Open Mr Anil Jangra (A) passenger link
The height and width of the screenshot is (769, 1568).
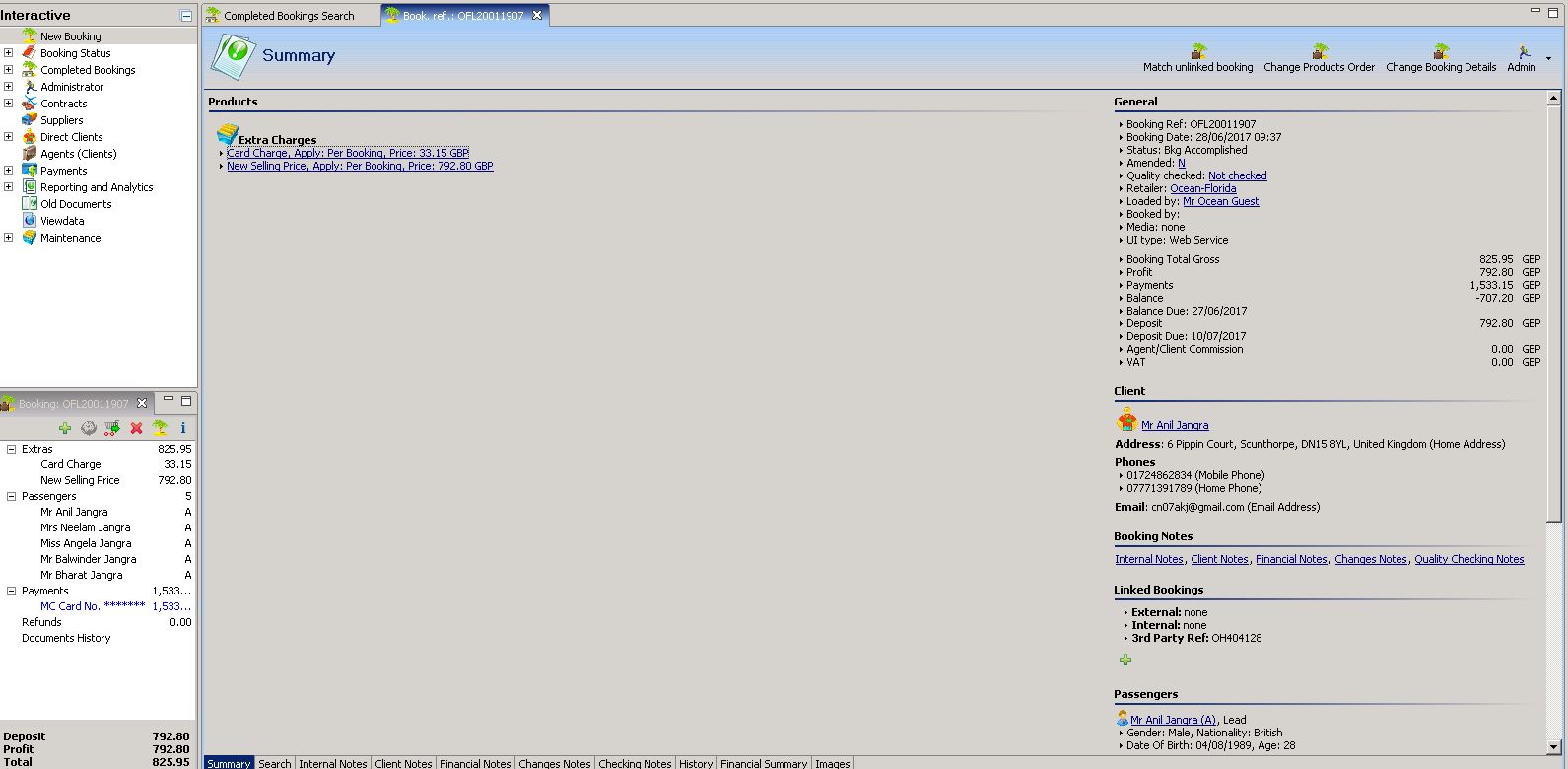click(1174, 720)
